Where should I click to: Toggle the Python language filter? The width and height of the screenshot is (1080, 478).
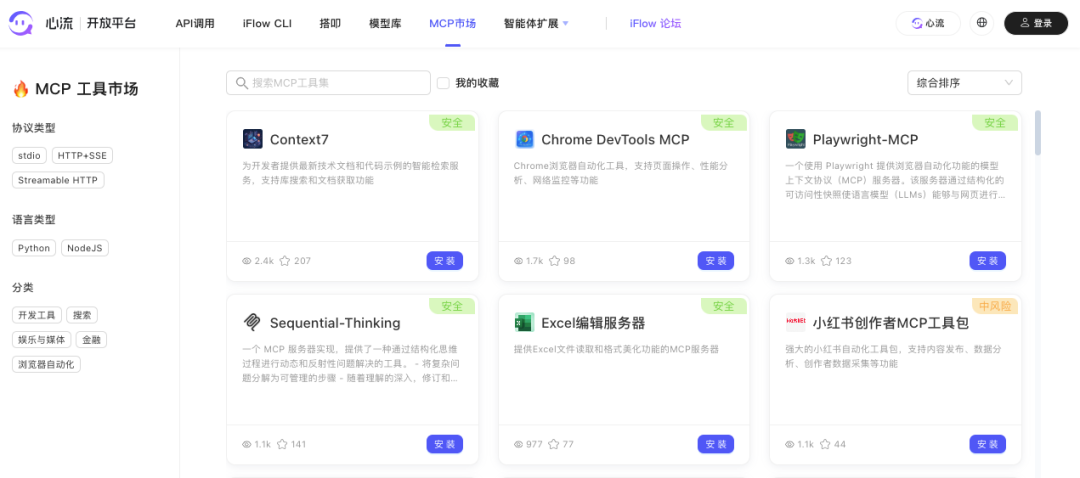[34, 248]
